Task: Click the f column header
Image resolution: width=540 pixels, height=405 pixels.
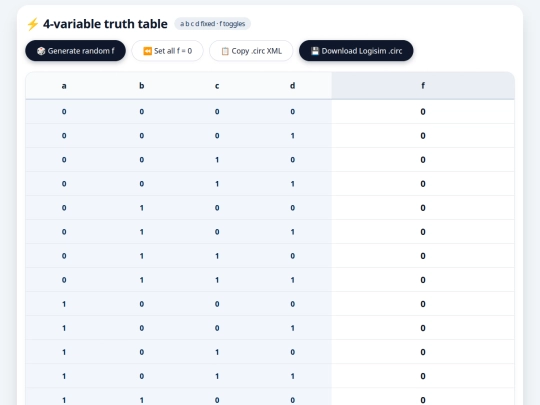Action: tap(423, 85)
